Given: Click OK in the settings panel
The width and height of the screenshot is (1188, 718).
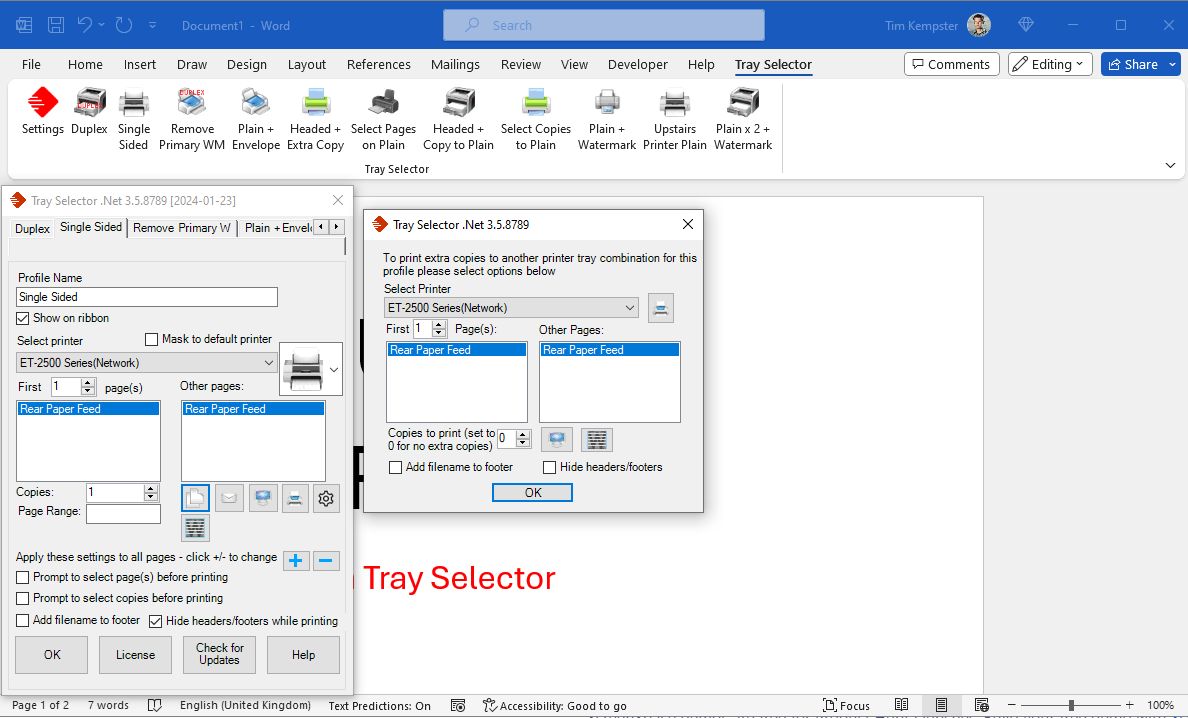Looking at the screenshot, I should [52, 654].
